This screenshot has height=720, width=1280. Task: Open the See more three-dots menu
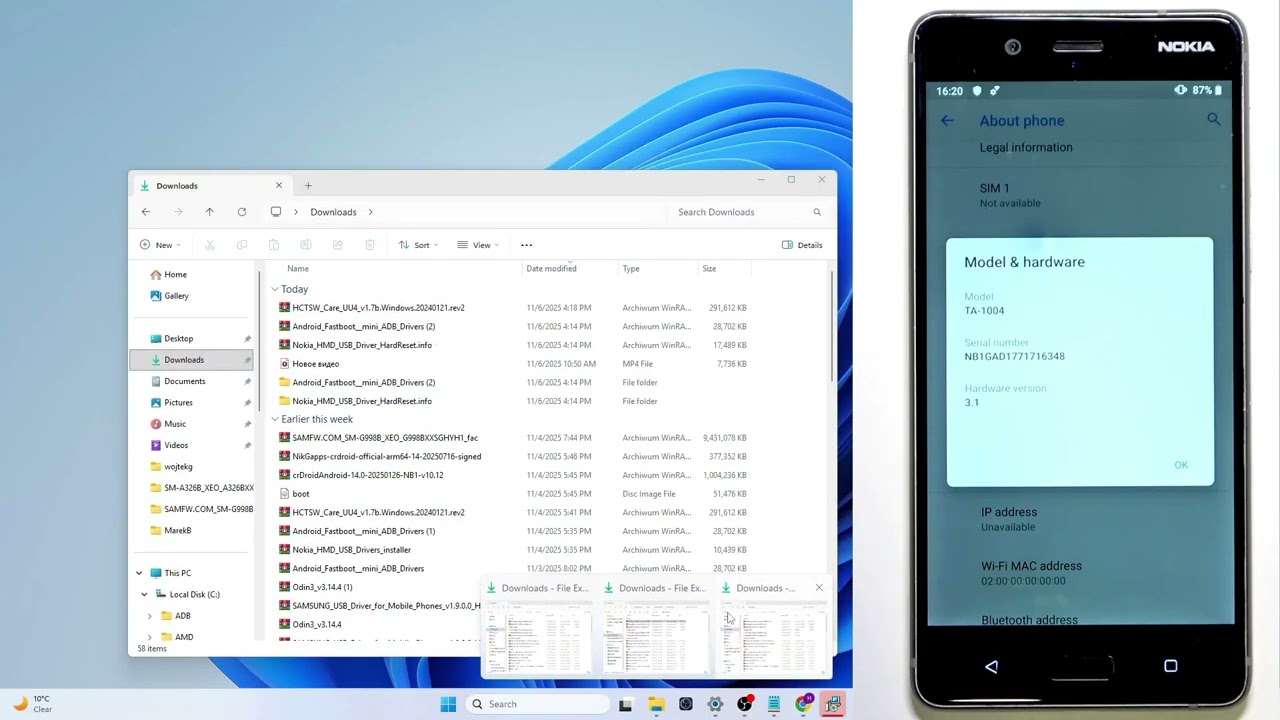pos(527,245)
